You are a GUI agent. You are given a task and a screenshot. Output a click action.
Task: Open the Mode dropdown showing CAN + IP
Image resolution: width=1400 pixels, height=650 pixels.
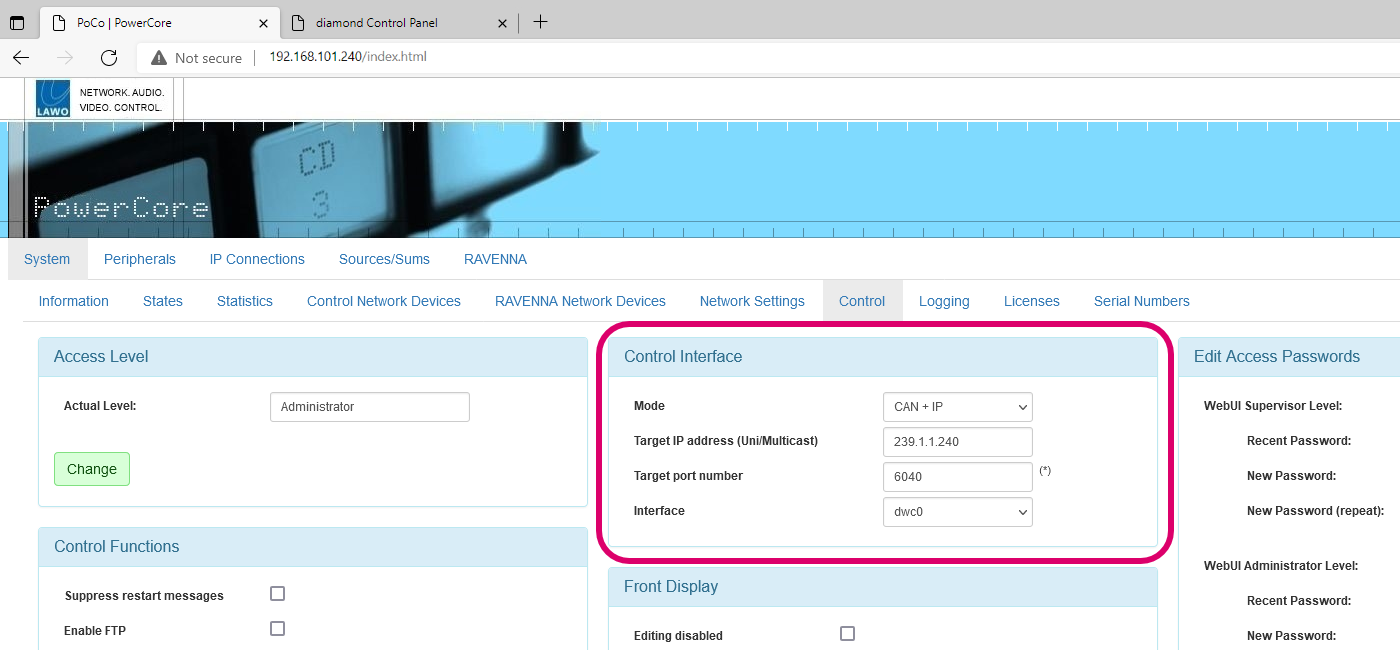(957, 407)
